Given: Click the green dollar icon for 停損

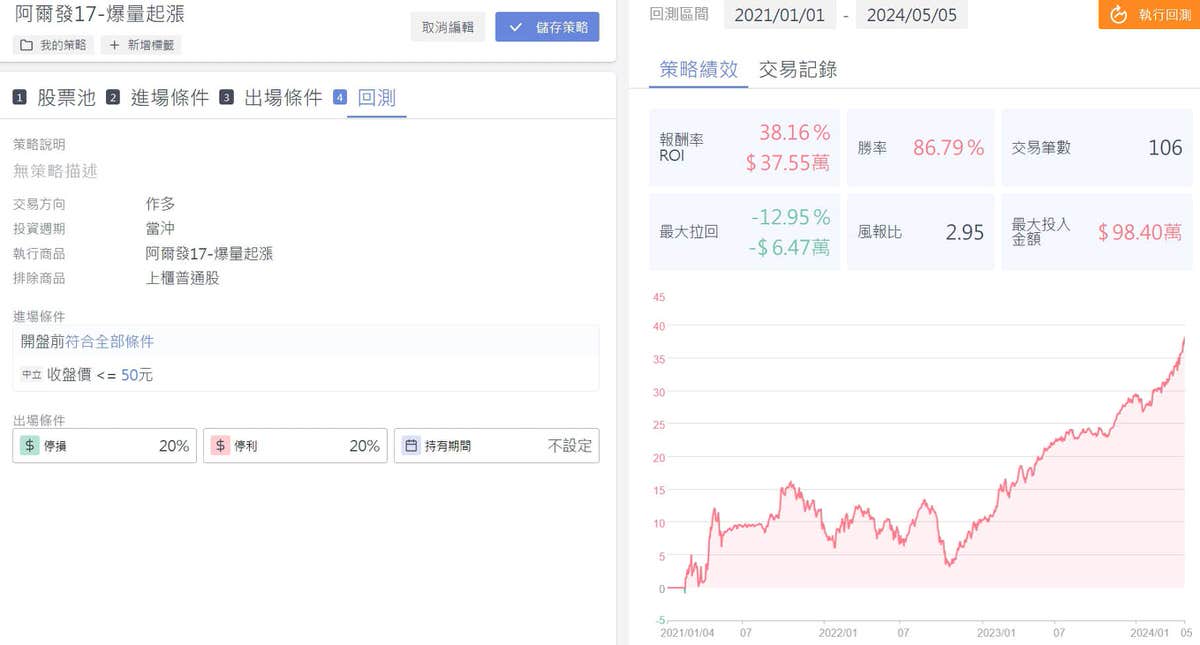Looking at the screenshot, I should [30, 446].
